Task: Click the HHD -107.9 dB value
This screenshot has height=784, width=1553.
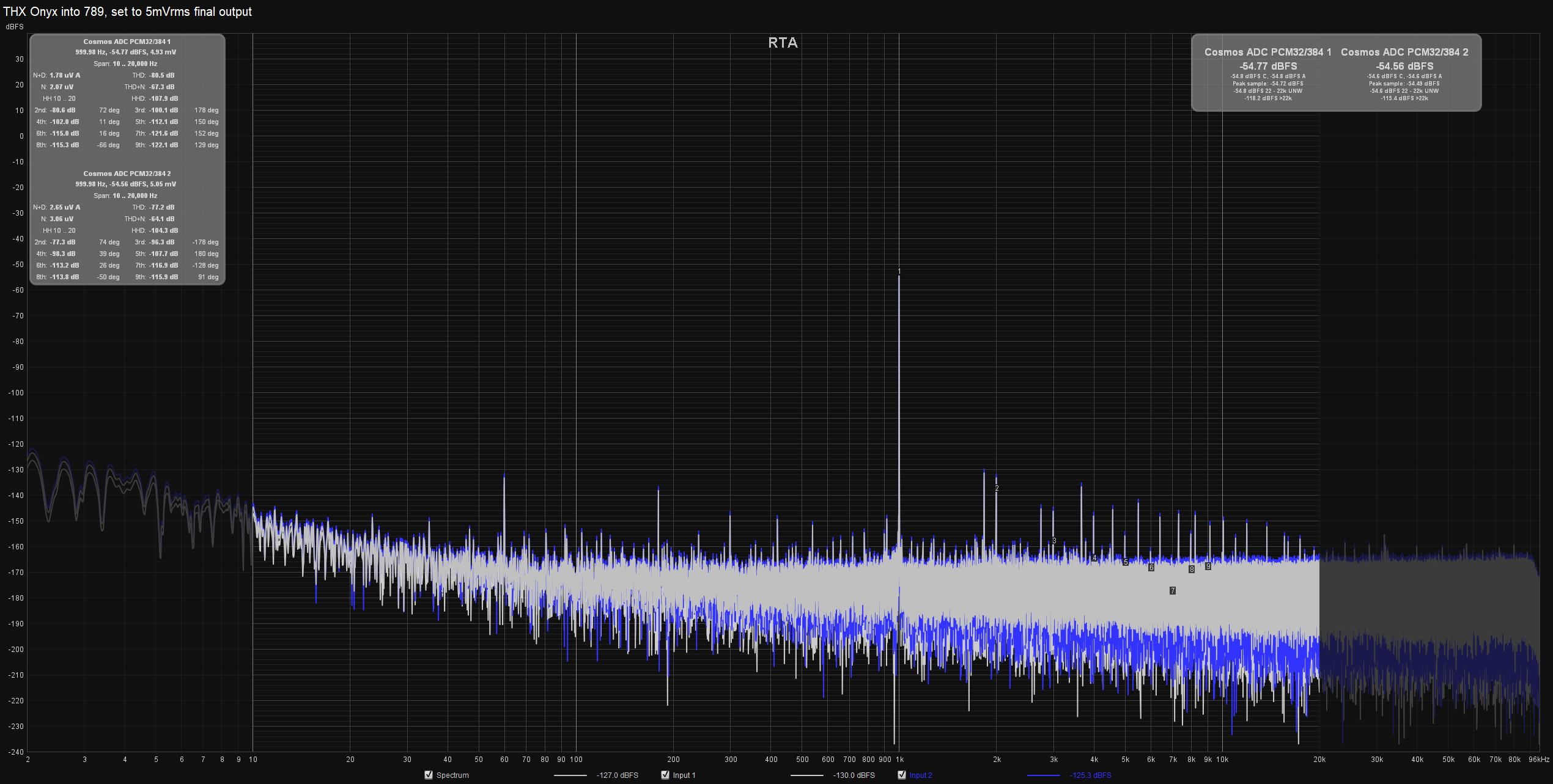Action: coord(164,99)
